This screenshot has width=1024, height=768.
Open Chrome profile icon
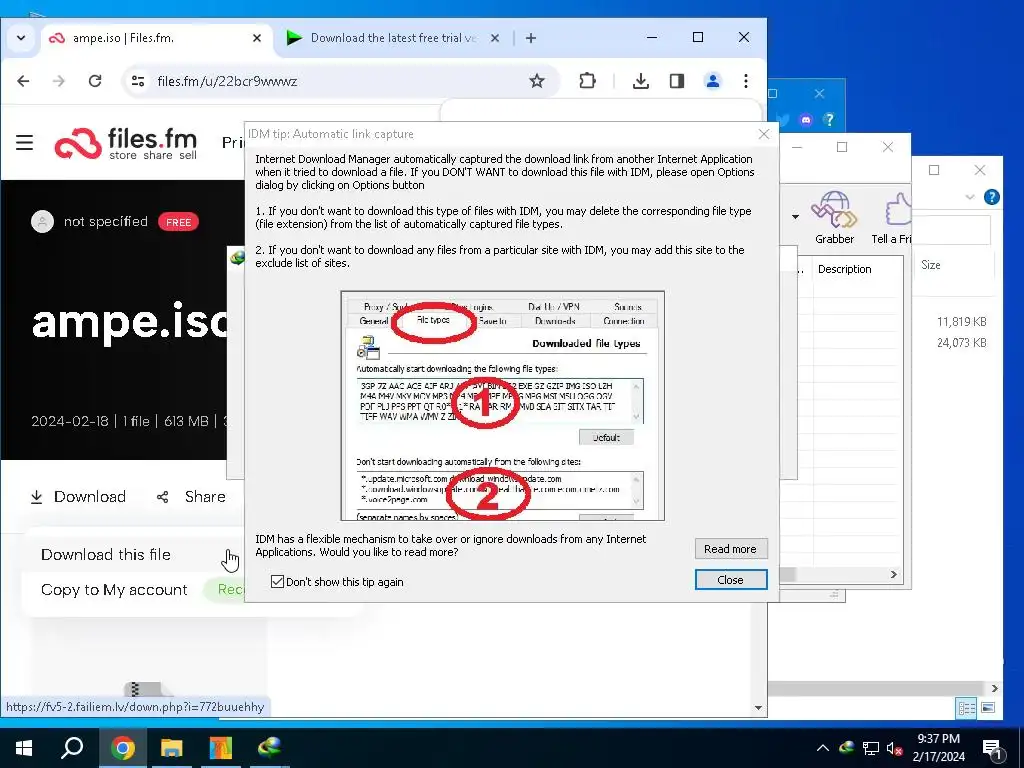(712, 81)
